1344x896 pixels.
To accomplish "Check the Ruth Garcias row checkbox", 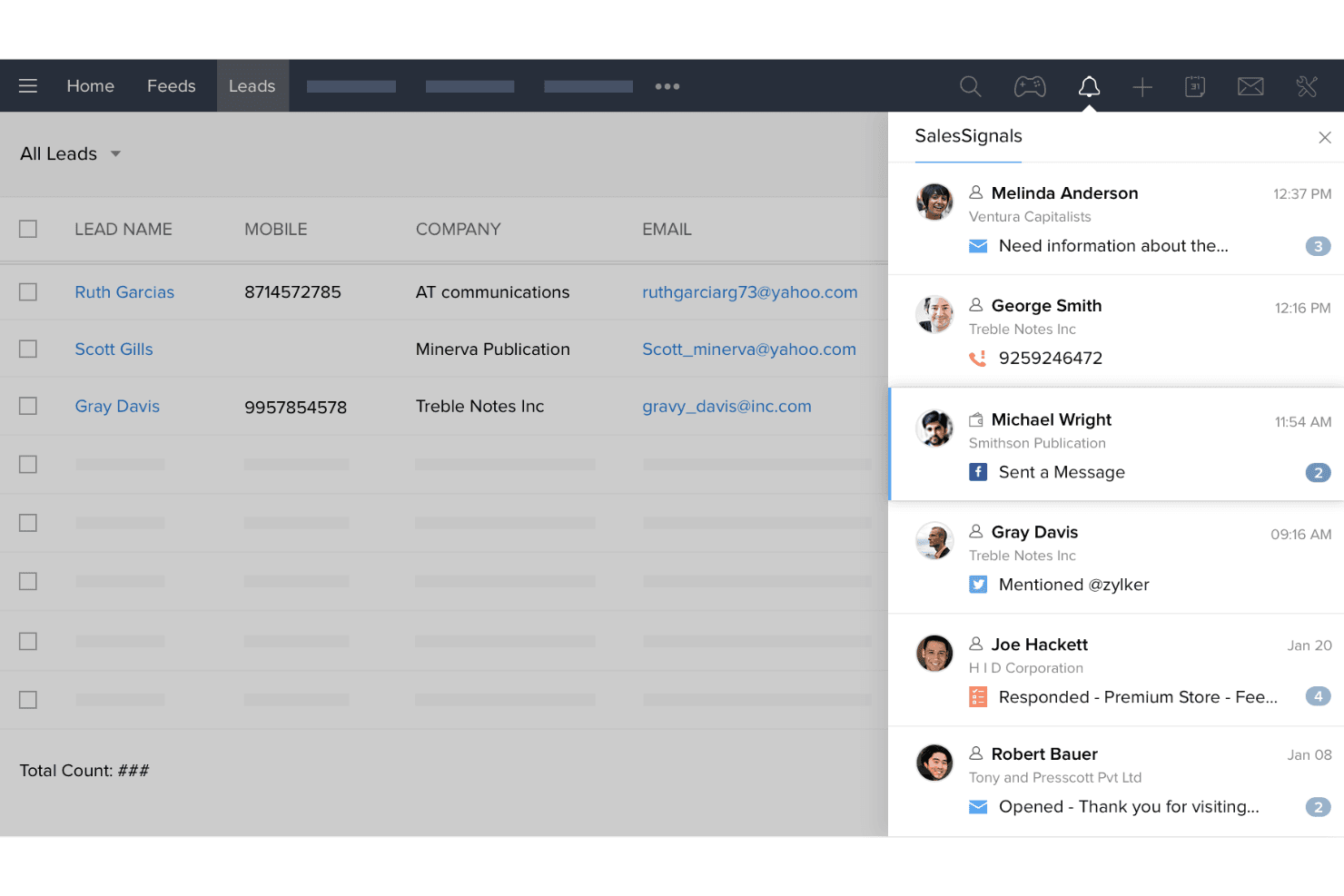I will 28,291.
